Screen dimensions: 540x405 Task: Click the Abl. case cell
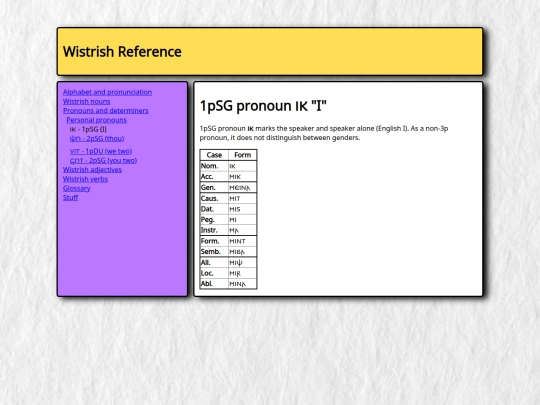tap(214, 284)
